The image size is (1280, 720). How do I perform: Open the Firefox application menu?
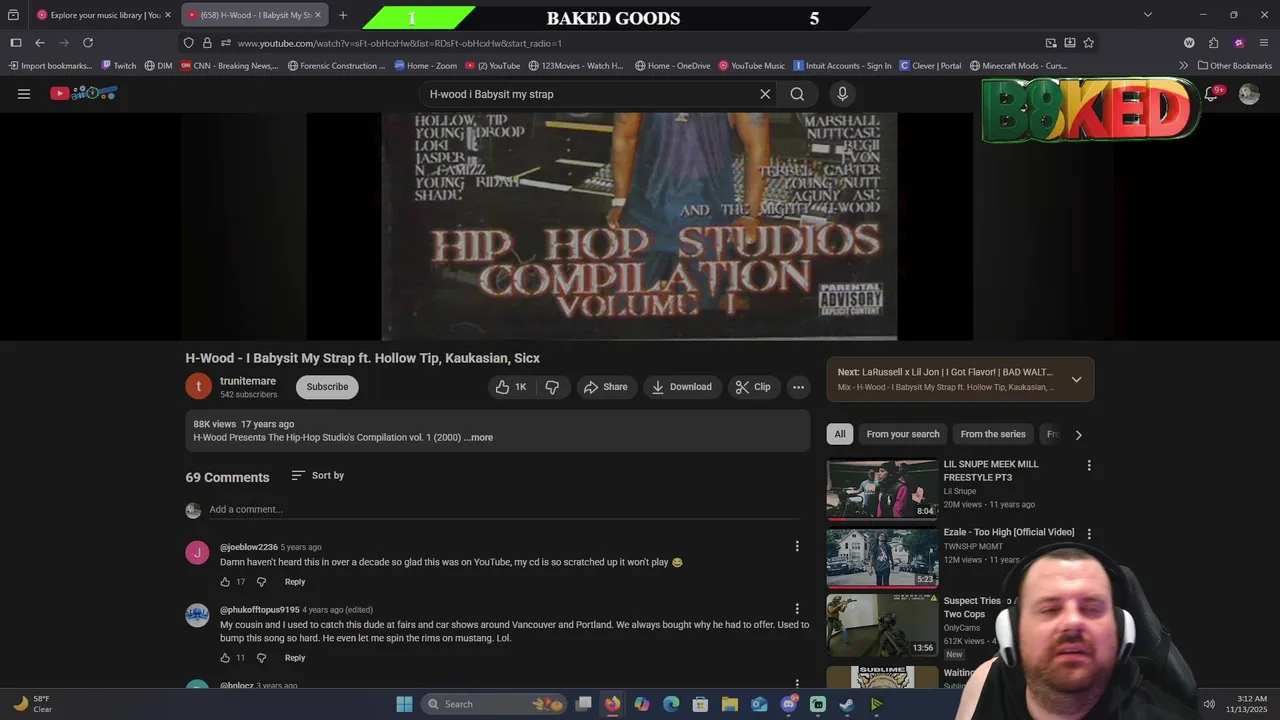1264,43
